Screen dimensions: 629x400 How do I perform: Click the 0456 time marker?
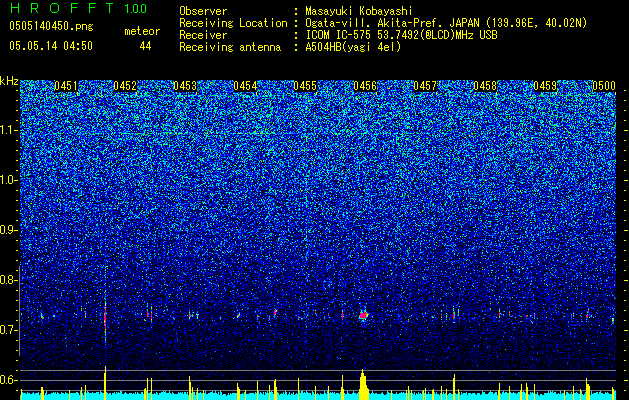point(365,86)
